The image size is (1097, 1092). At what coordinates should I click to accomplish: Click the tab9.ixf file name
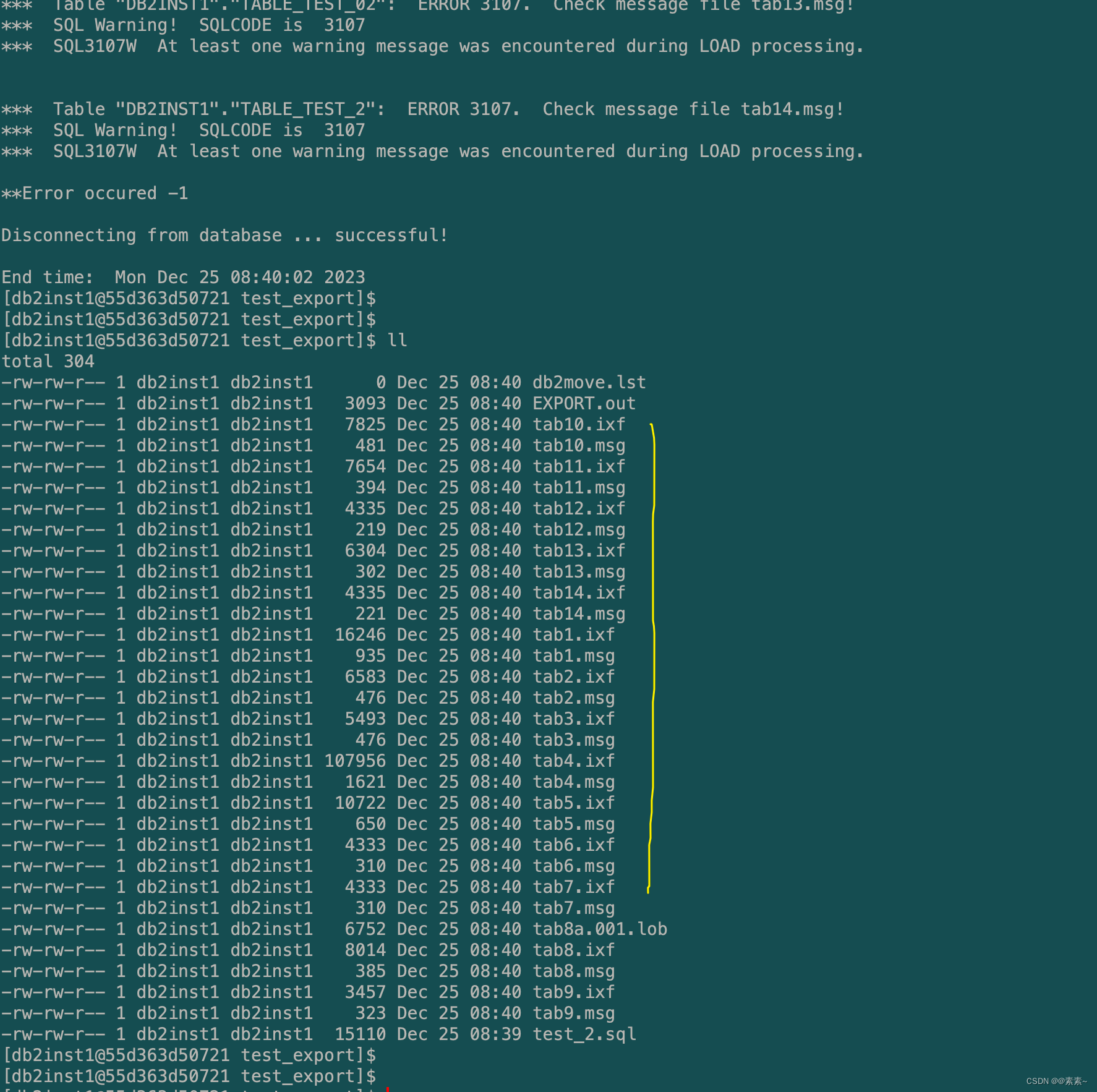coord(574,992)
